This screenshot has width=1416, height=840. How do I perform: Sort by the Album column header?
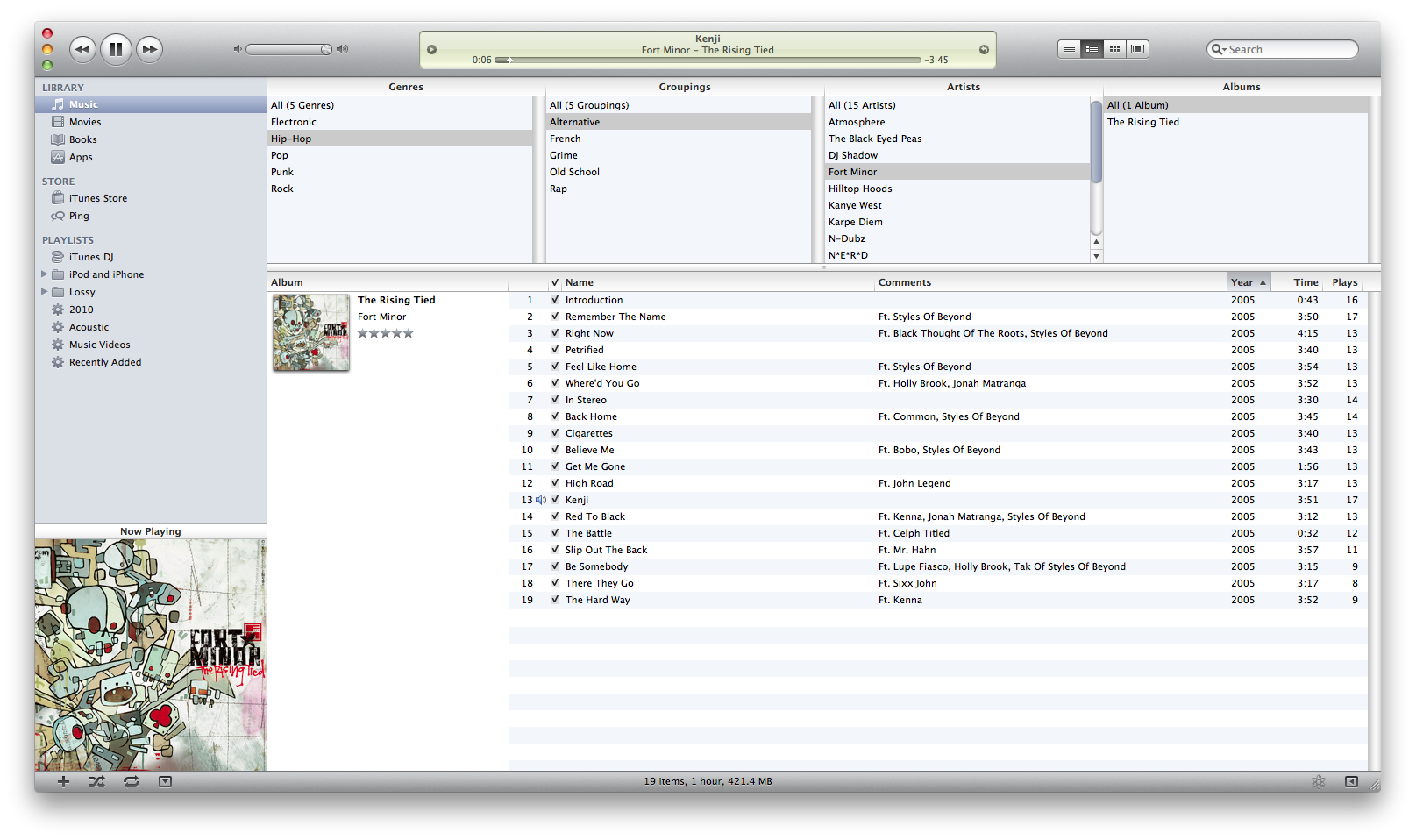[x=388, y=282]
